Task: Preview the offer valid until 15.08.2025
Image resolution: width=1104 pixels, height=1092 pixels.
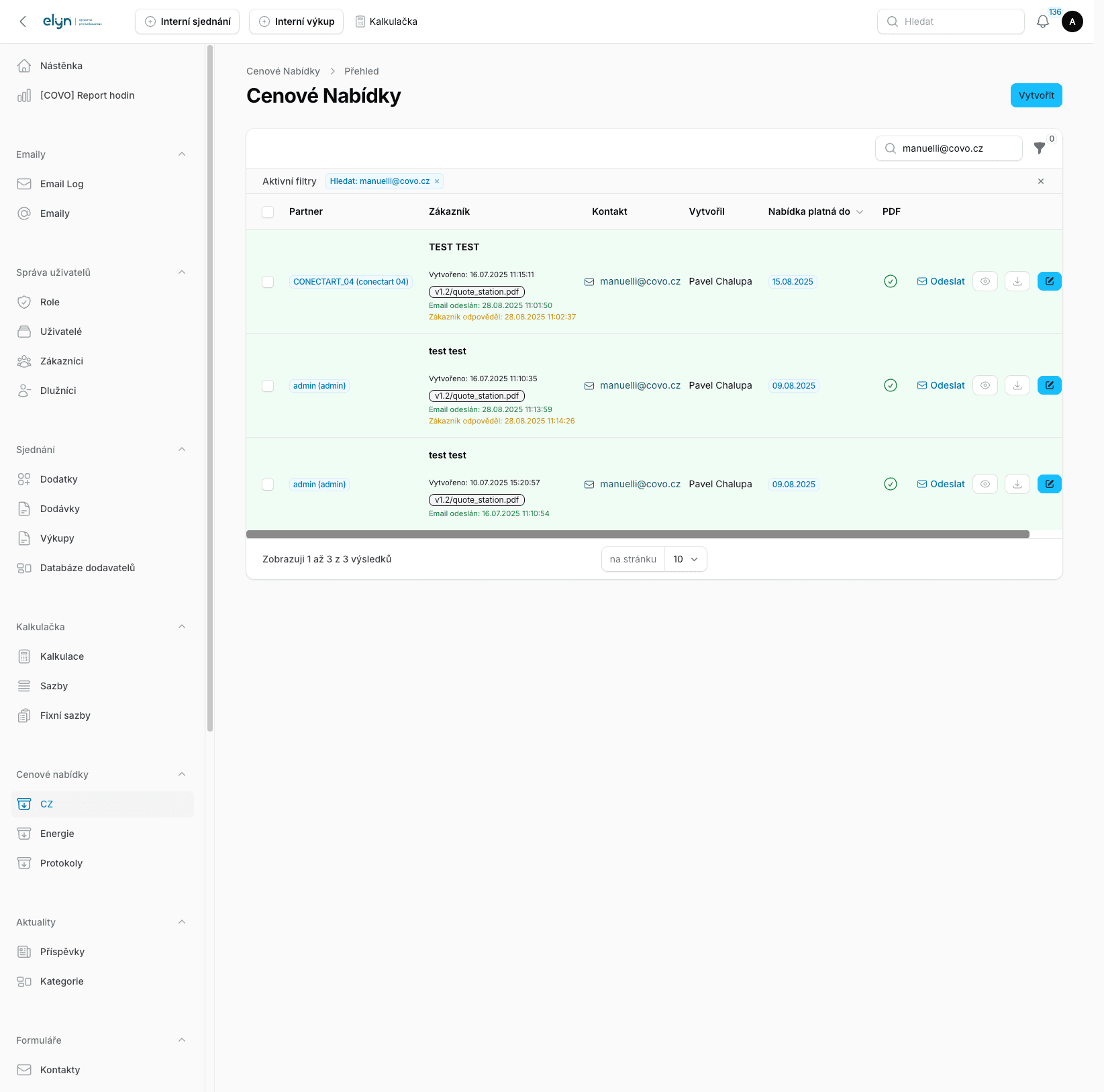Action: point(985,281)
